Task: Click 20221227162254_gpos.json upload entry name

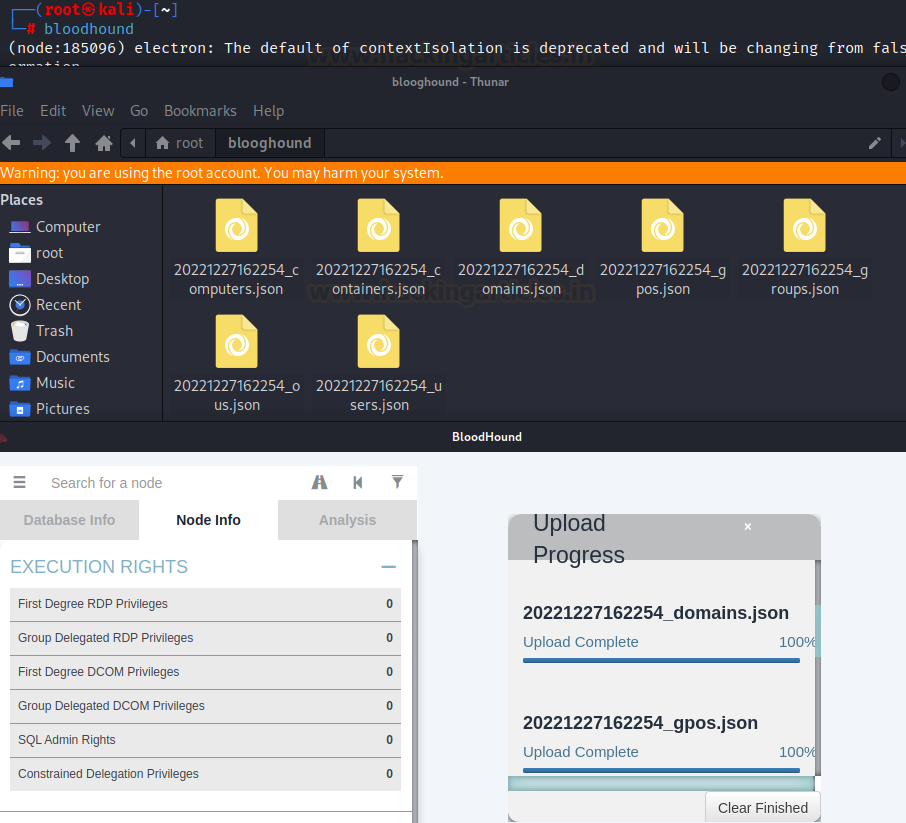Action: [x=640, y=722]
